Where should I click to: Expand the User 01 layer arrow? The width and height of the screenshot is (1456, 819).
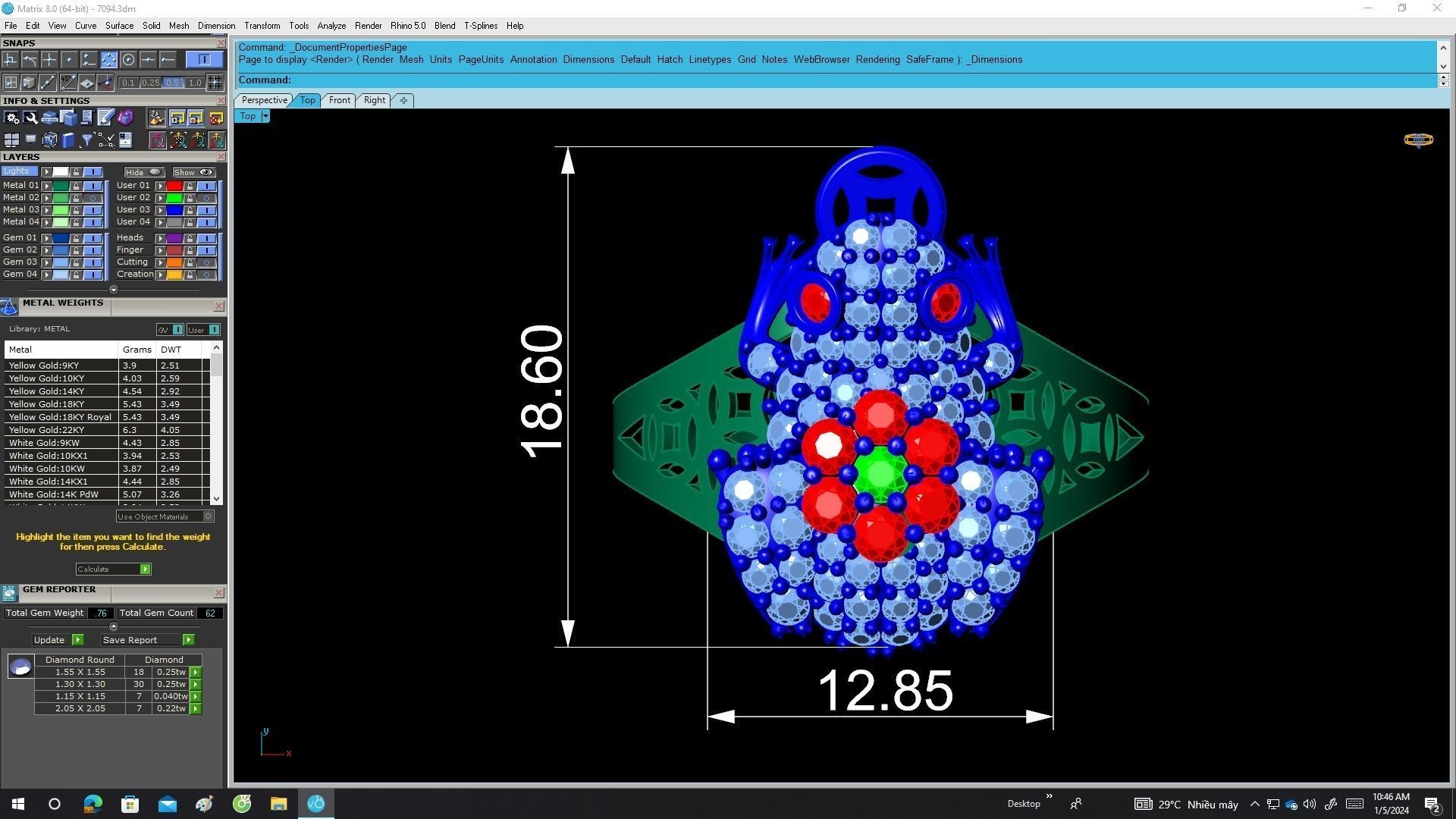point(160,186)
